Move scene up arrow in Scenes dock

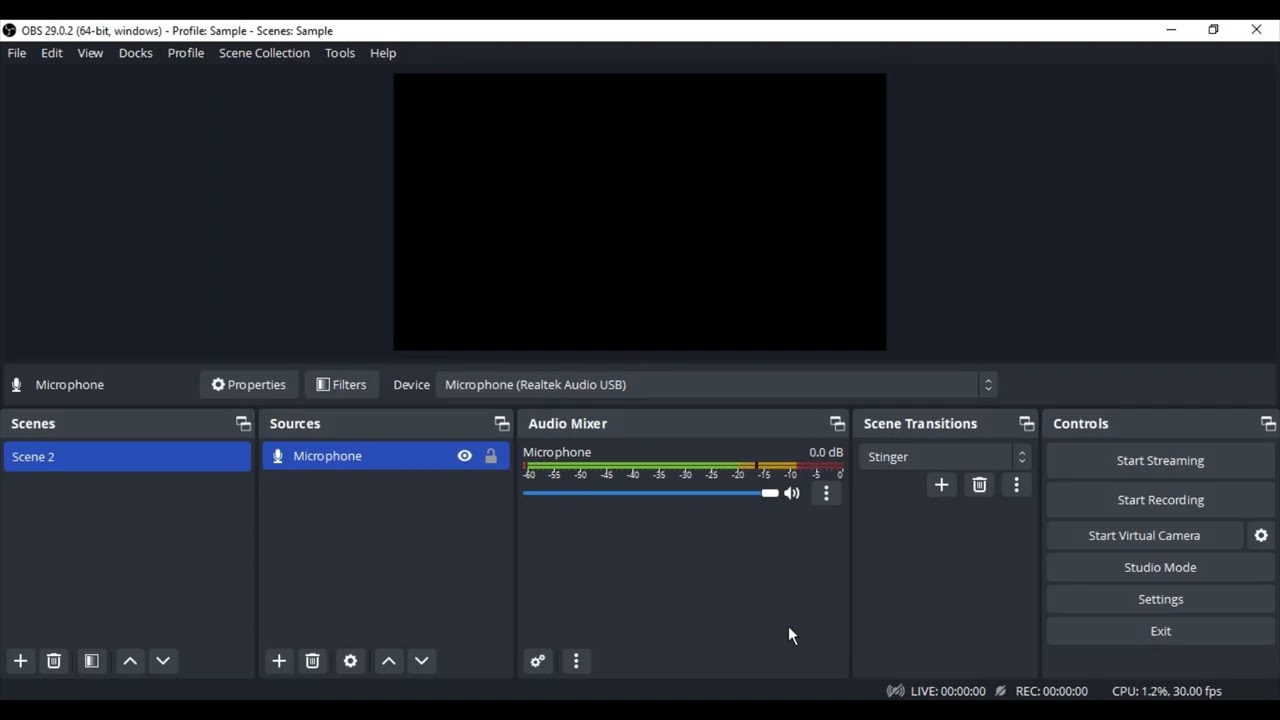(x=130, y=661)
